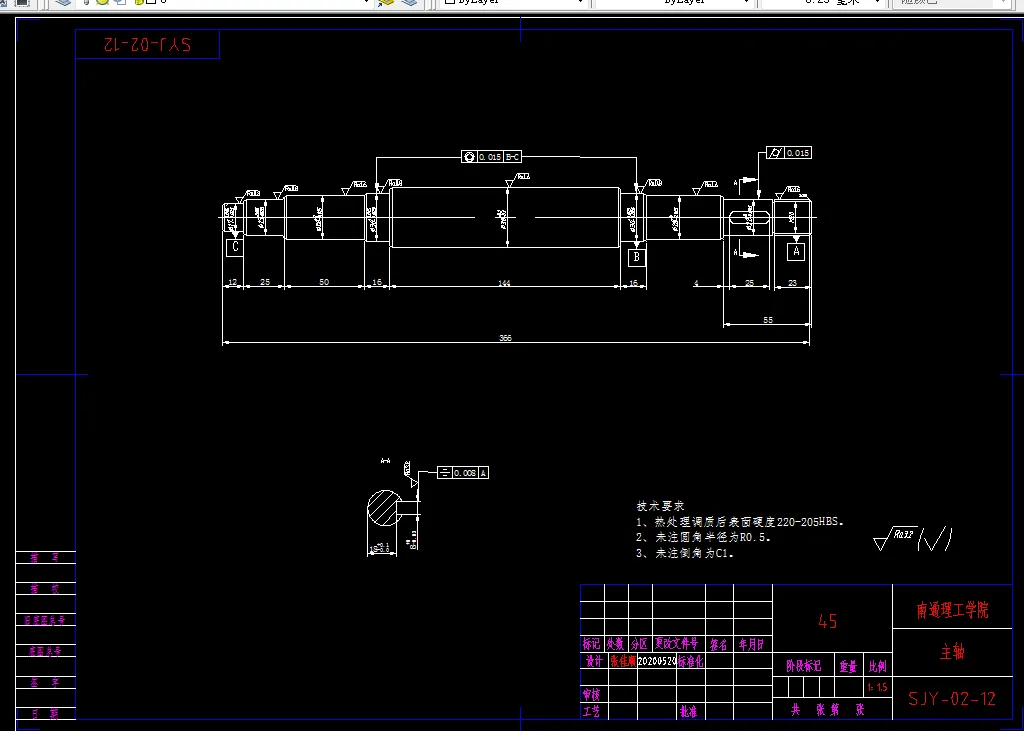Select the red designer name next to 设计

[622, 661]
